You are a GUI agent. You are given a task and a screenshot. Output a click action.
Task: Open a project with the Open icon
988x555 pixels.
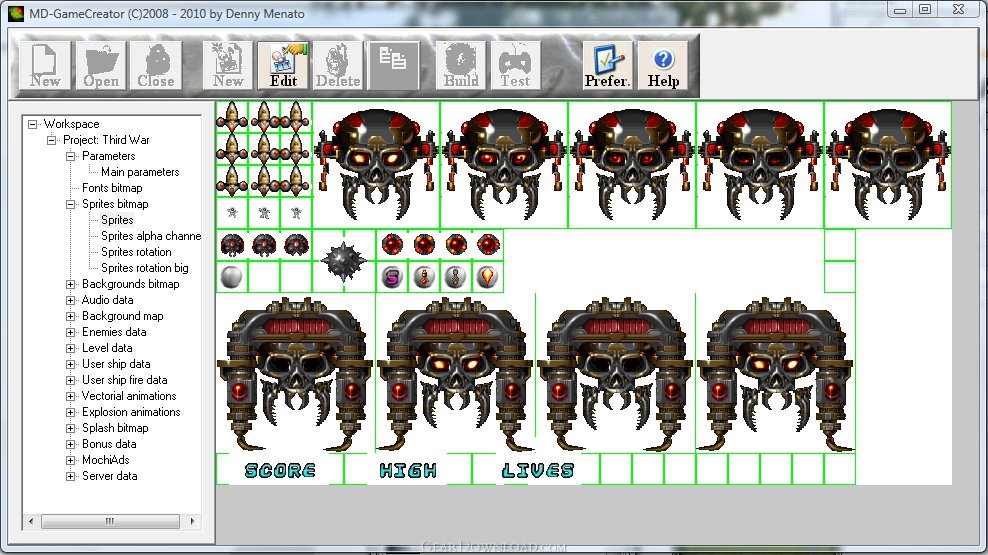[x=101, y=66]
